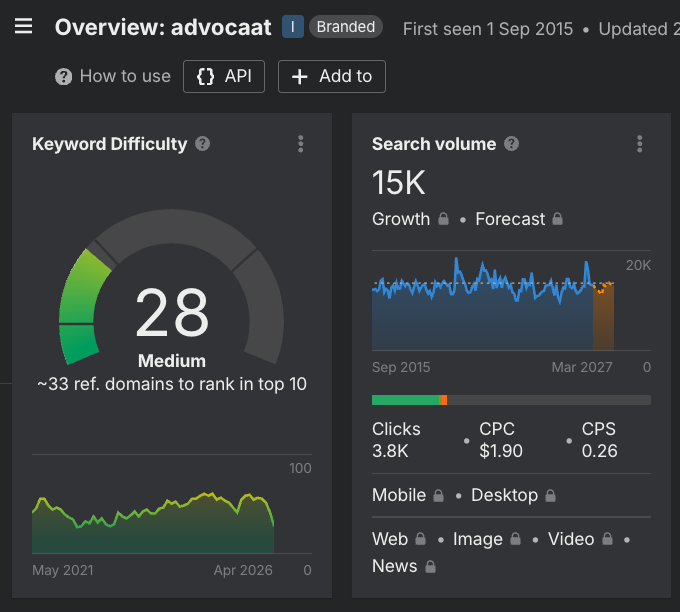The height and width of the screenshot is (612, 680).
Task: Click the Add to button
Action: (332, 76)
